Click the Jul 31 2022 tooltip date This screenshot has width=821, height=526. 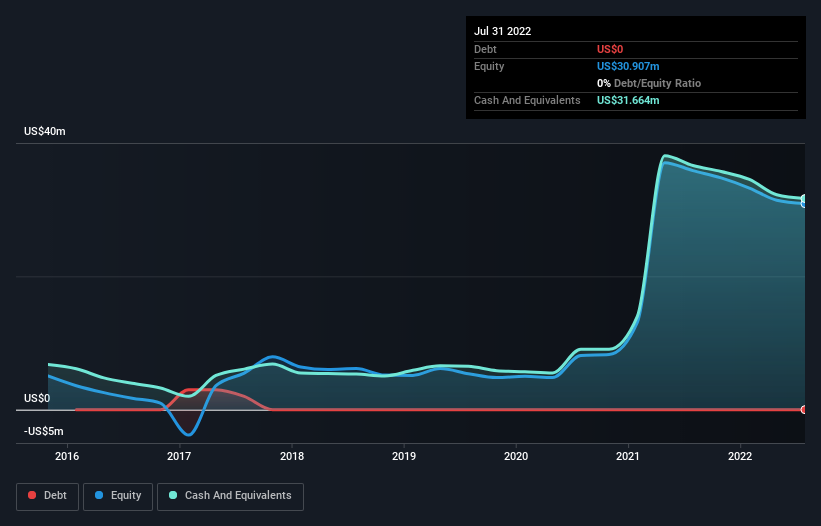503,31
